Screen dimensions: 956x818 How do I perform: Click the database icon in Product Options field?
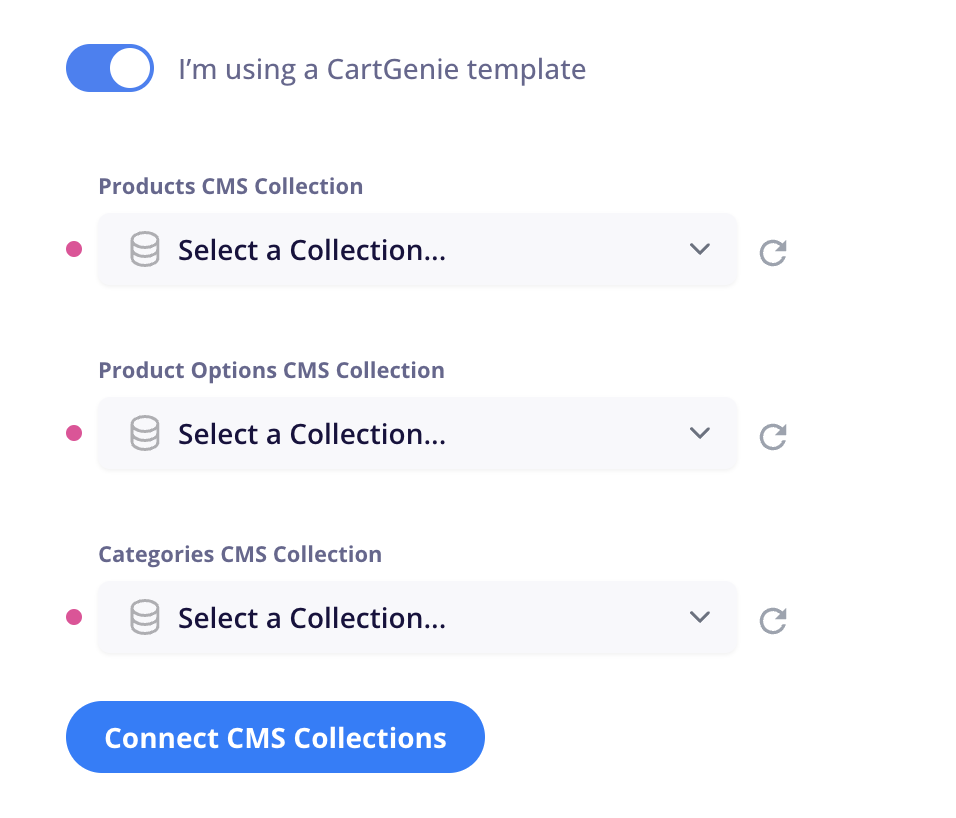(145, 433)
